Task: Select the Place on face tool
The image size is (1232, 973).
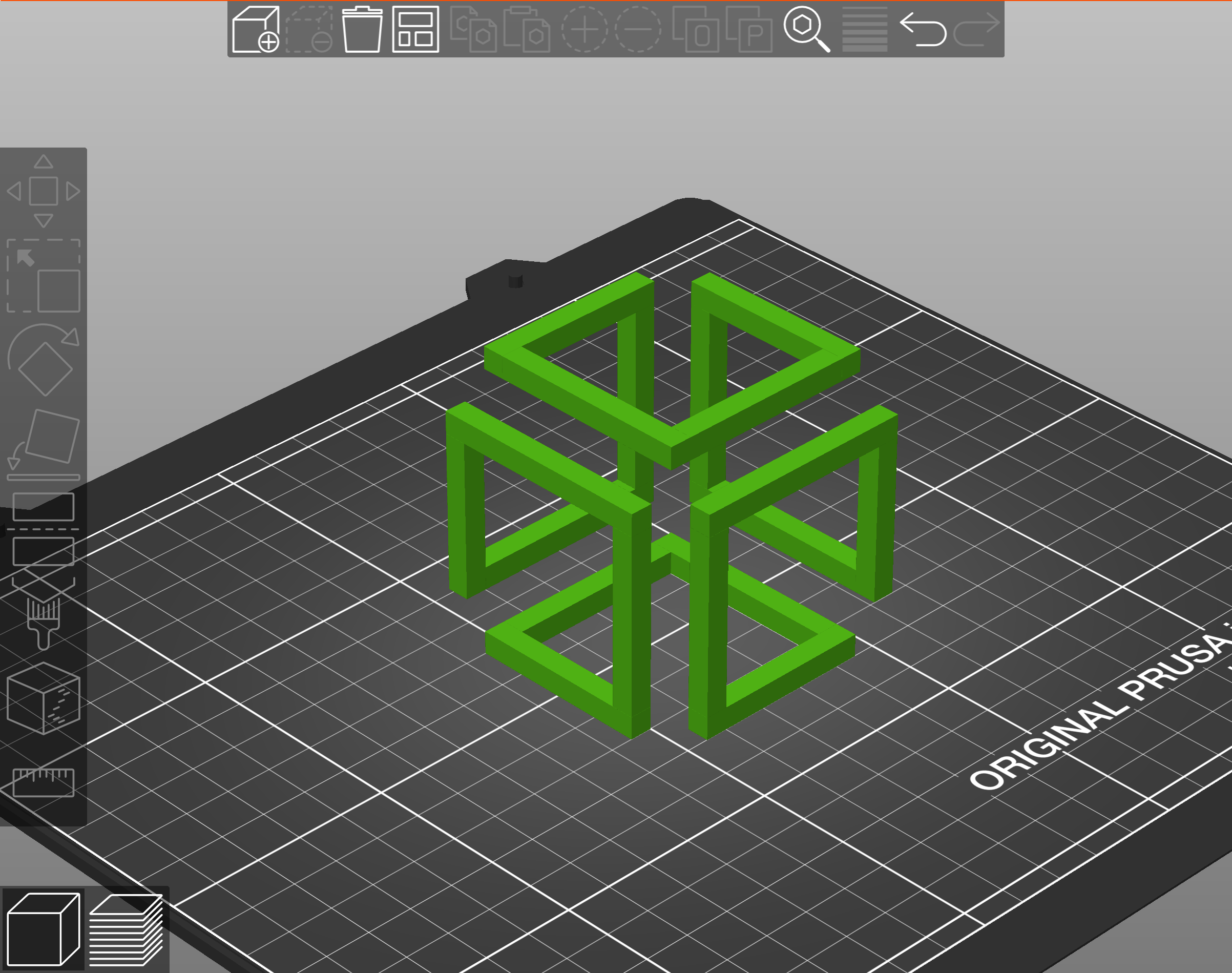Action: point(44,444)
